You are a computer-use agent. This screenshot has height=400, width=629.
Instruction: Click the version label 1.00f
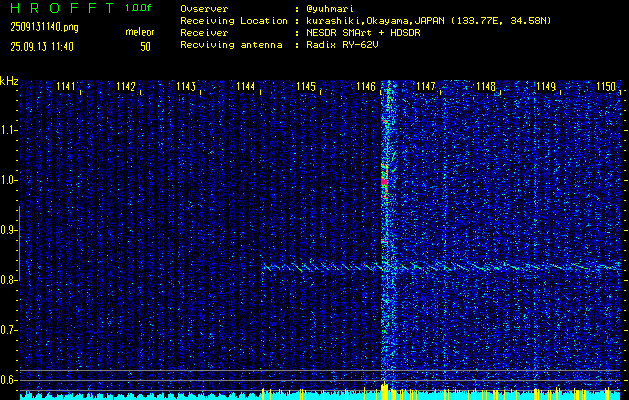(138, 8)
